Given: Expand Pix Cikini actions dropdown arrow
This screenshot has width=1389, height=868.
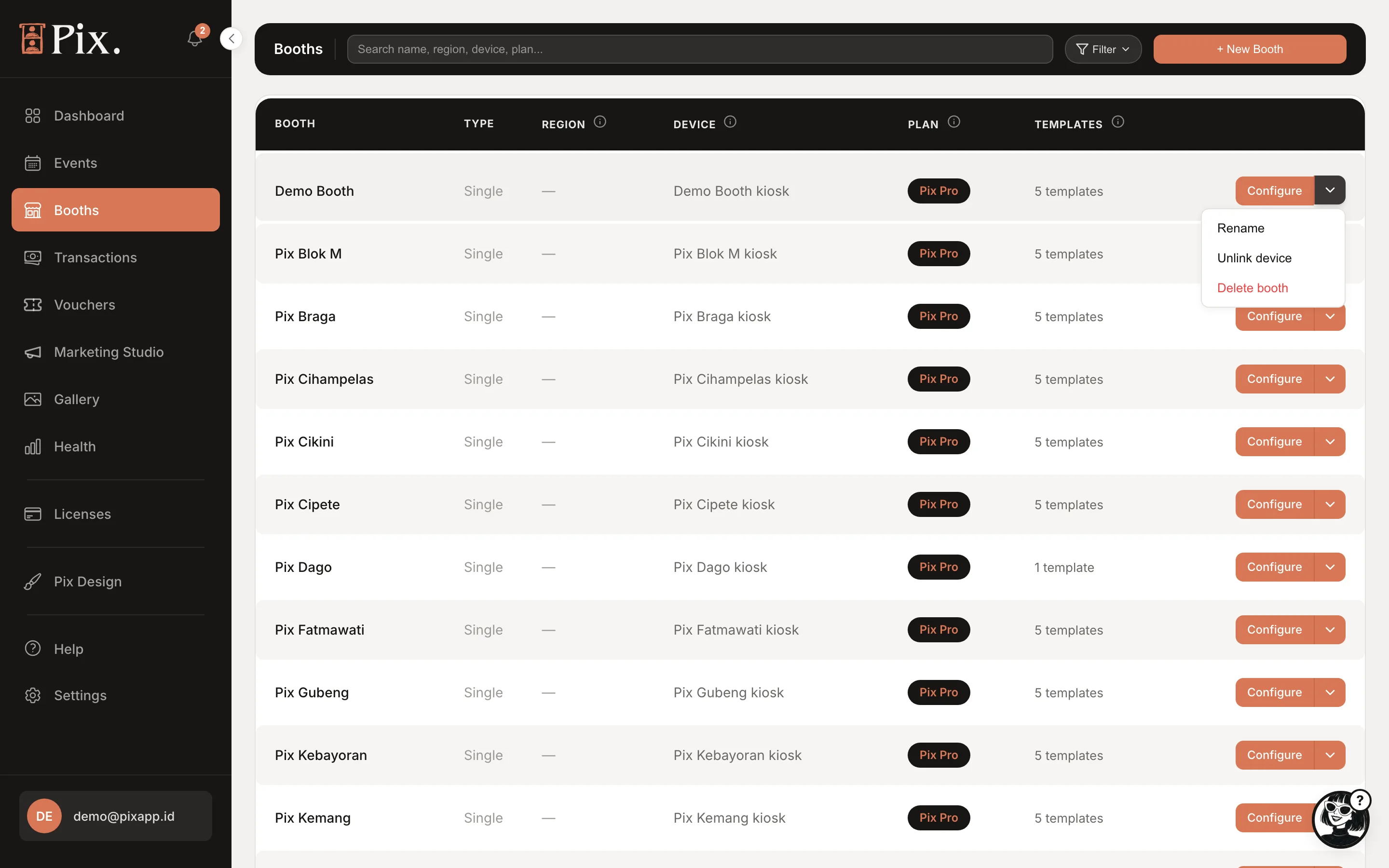Looking at the screenshot, I should (1330, 441).
